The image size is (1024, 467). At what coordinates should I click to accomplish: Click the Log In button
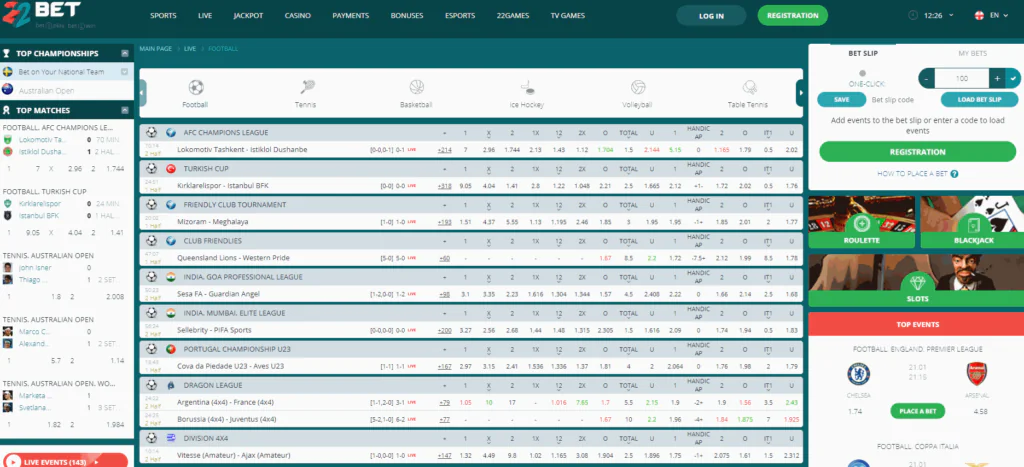click(711, 17)
